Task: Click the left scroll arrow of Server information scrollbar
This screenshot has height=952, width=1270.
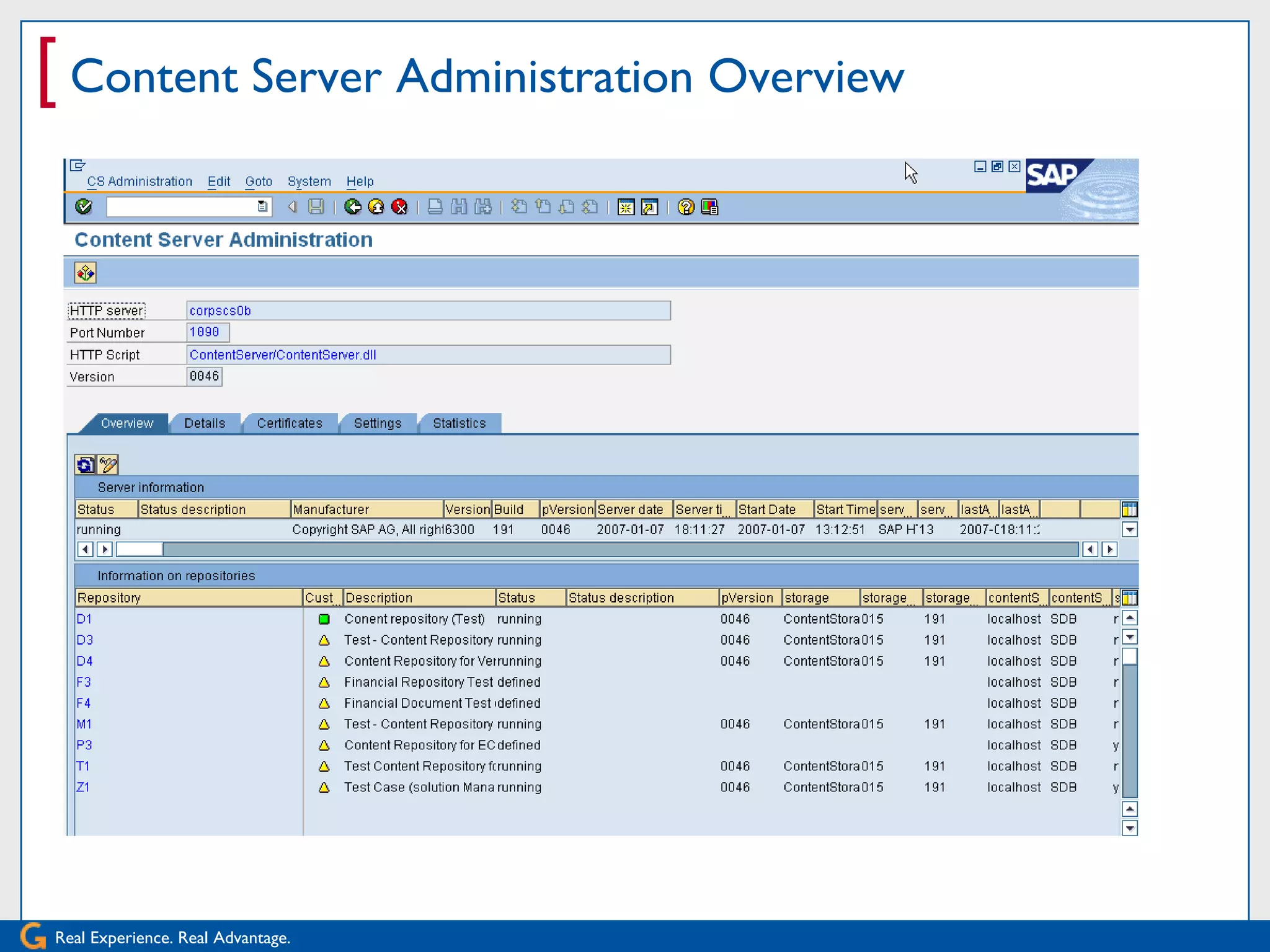Action: click(x=86, y=549)
